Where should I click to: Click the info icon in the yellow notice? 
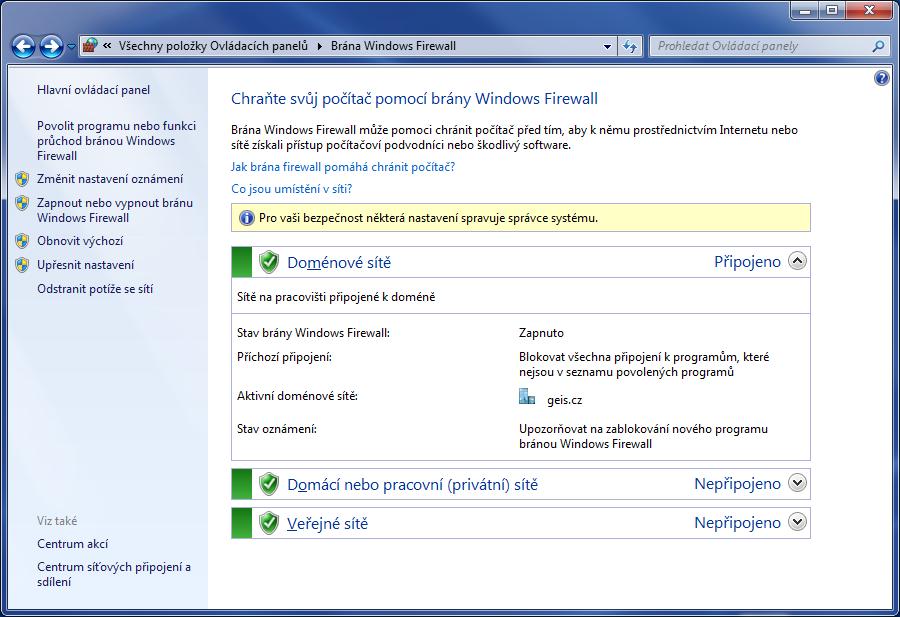pos(247,218)
